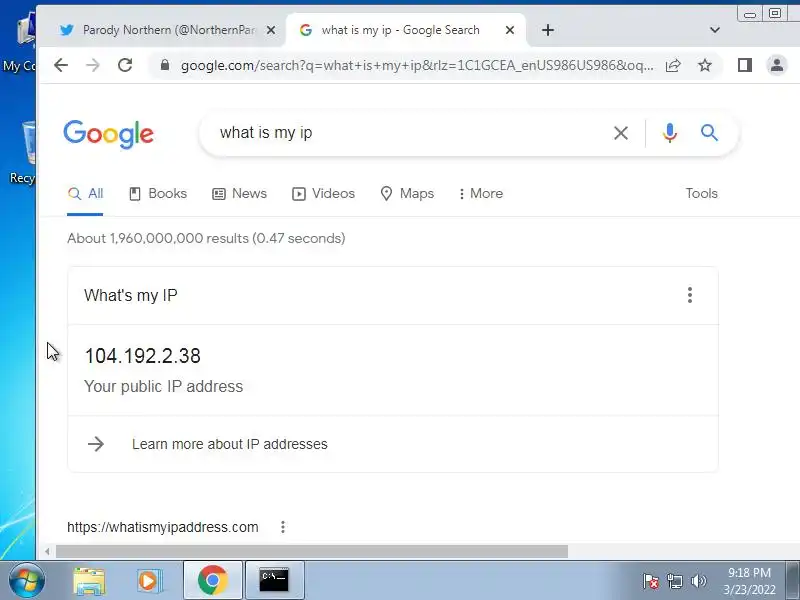Expand the More search filters menu
The image size is (800, 600).
coord(481,193)
